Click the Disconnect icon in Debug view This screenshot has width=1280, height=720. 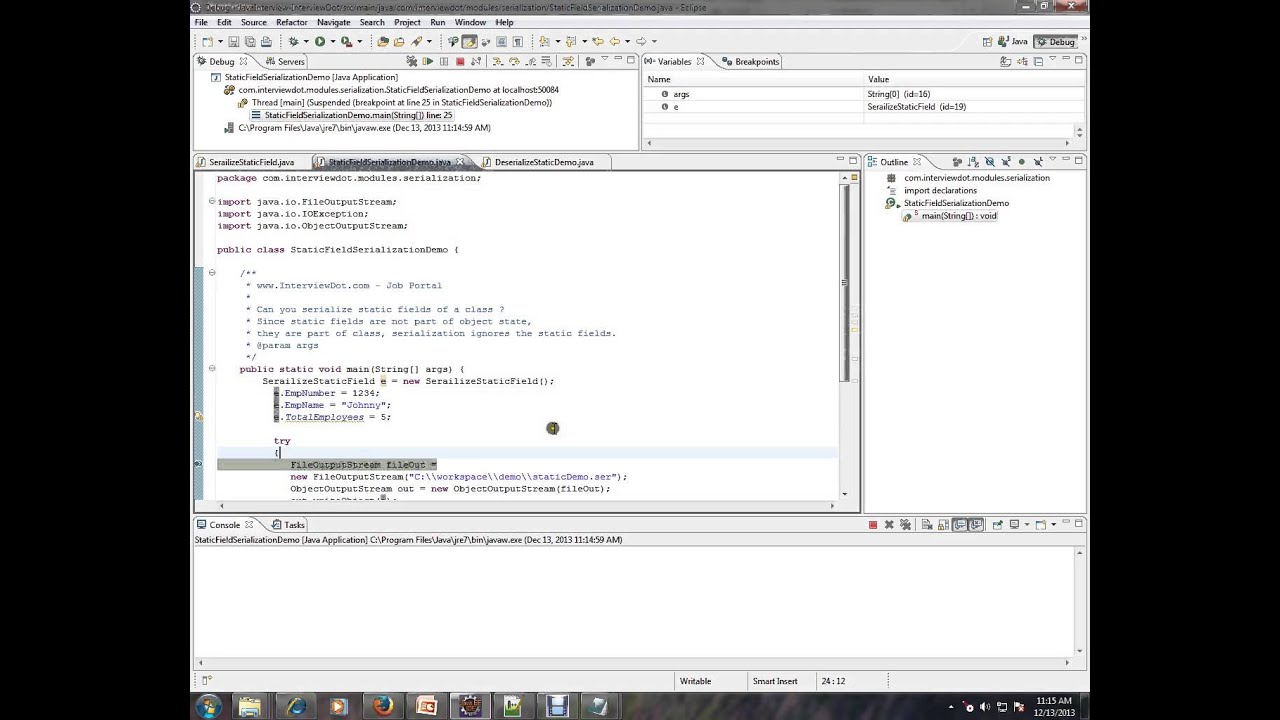(x=476, y=61)
